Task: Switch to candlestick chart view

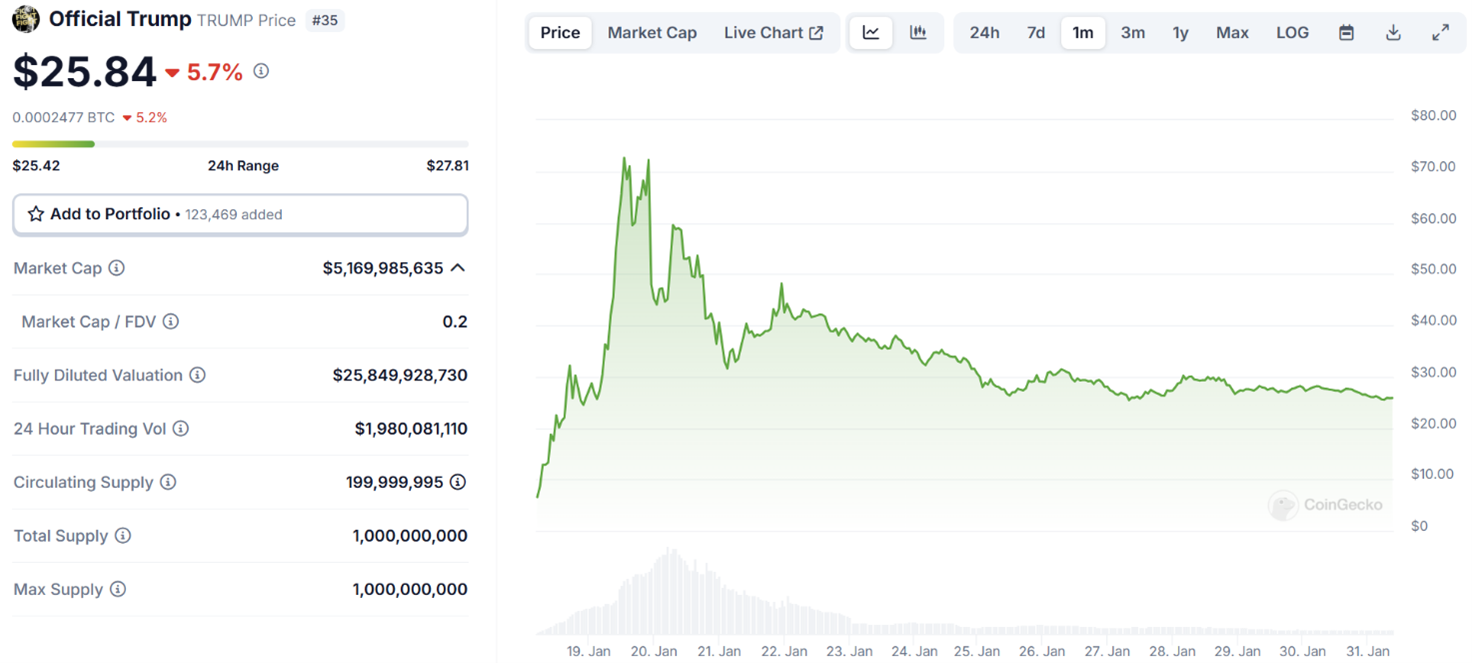Action: (918, 33)
